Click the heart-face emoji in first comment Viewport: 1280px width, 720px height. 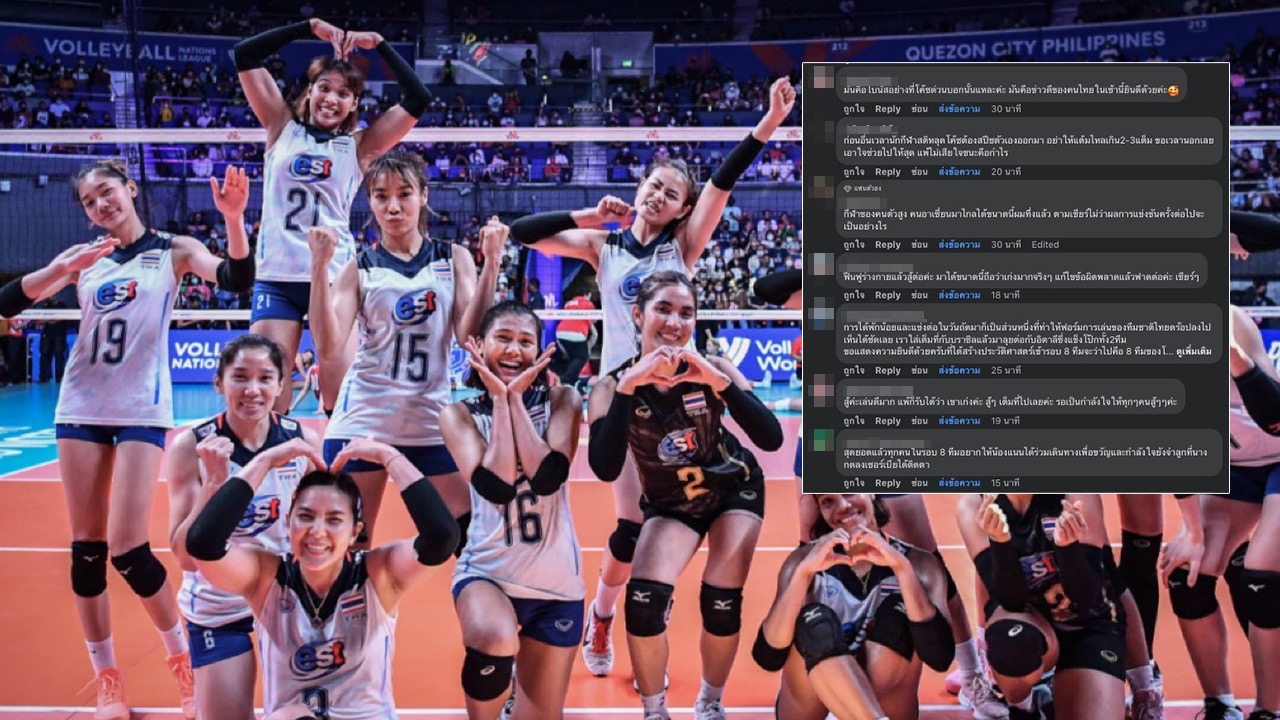point(1173,91)
